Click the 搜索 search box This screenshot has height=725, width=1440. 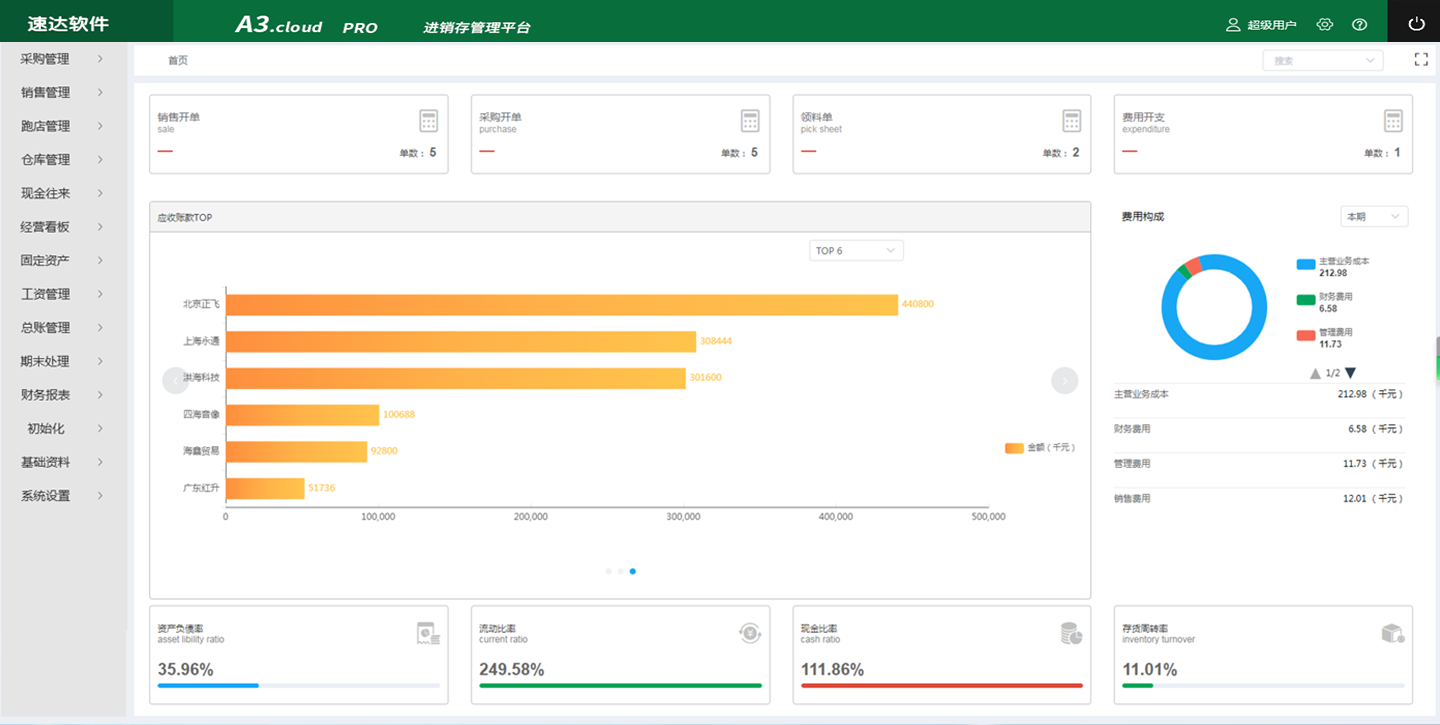[1322, 61]
